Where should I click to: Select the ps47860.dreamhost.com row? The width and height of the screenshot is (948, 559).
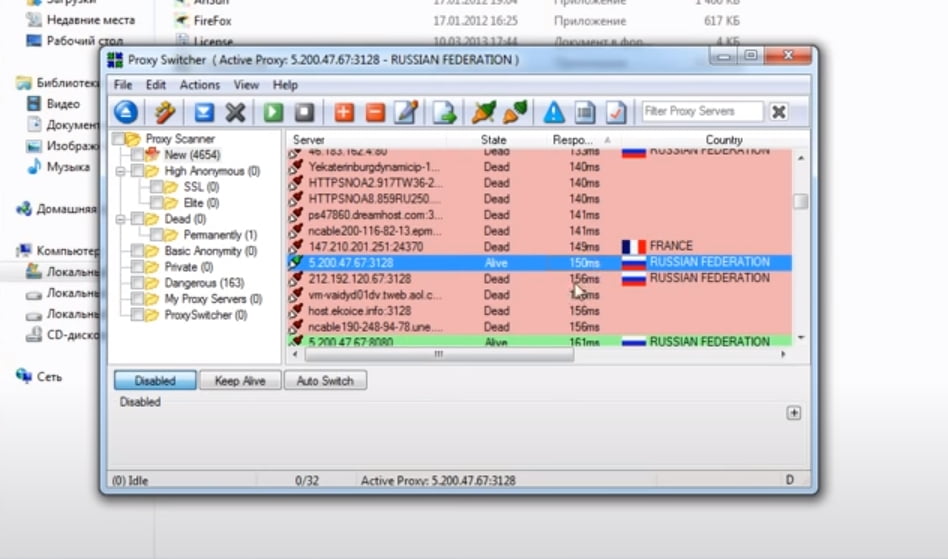[539, 215]
